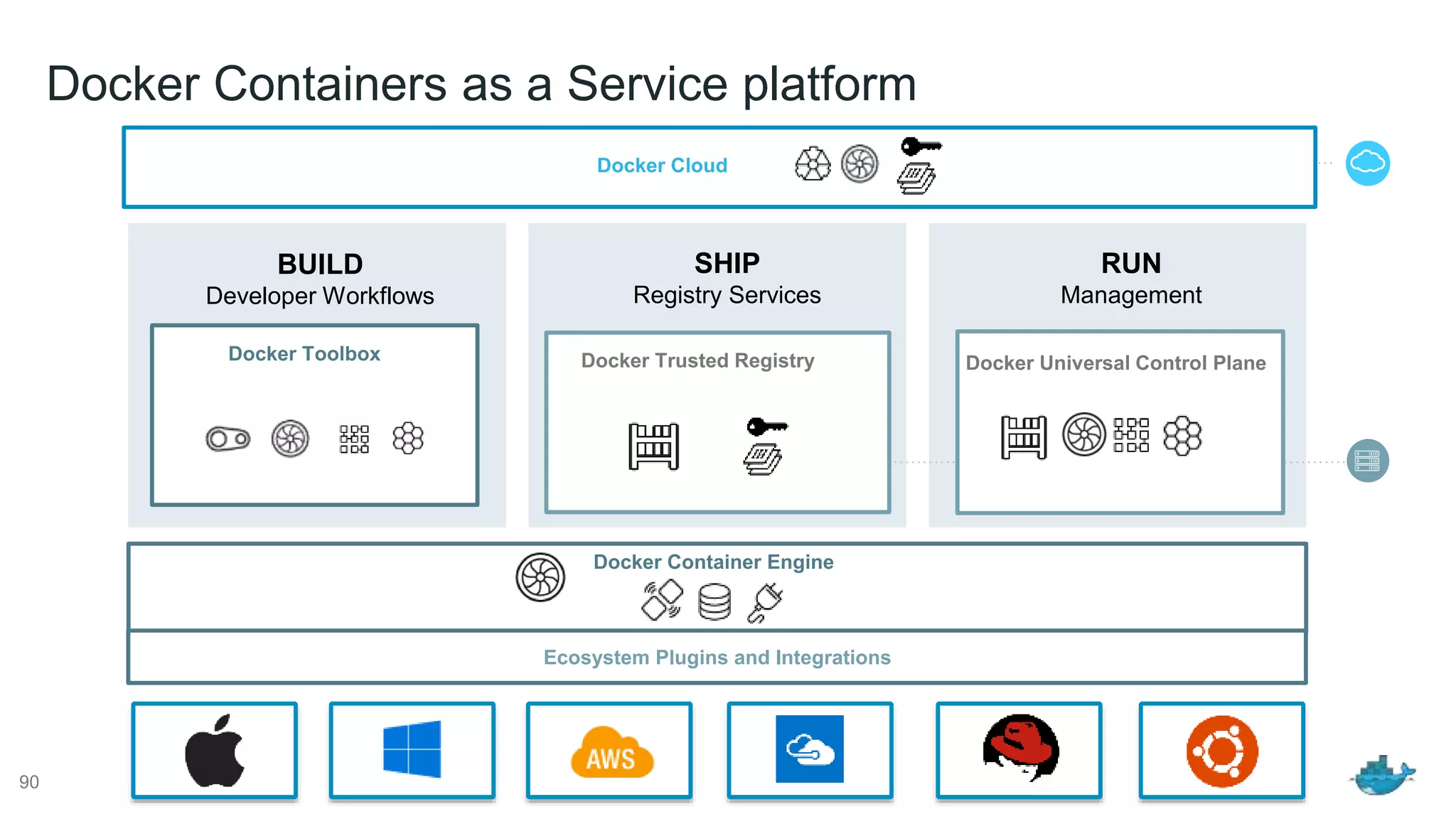Click the Azure cloud logo tile
This screenshot has height=819, width=1456.
point(809,749)
